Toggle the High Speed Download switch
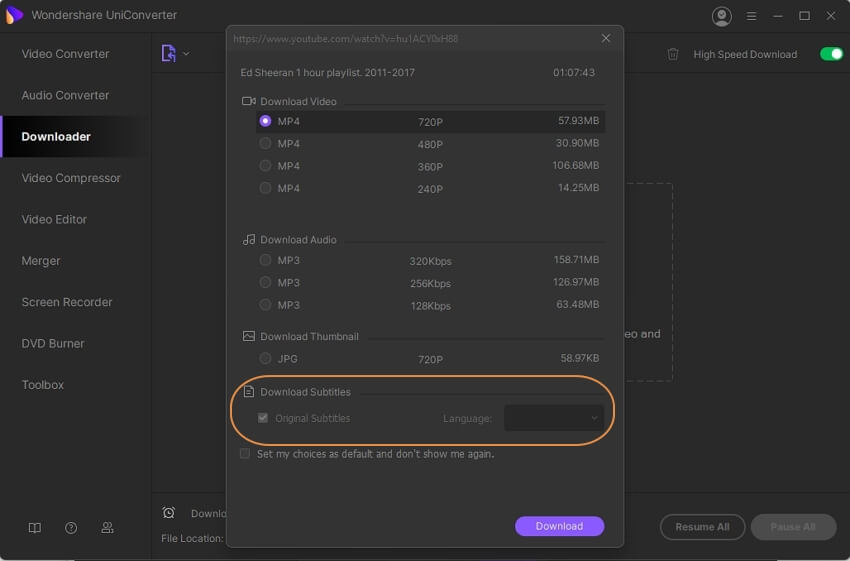Image resolution: width=850 pixels, height=561 pixels. coord(831,54)
